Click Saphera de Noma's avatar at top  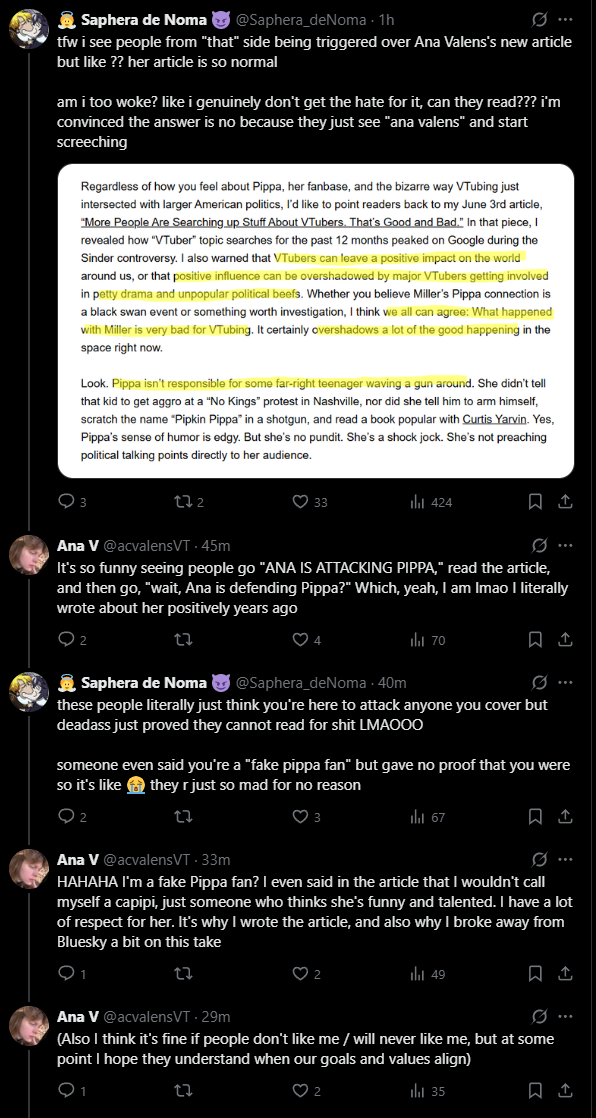[29, 29]
